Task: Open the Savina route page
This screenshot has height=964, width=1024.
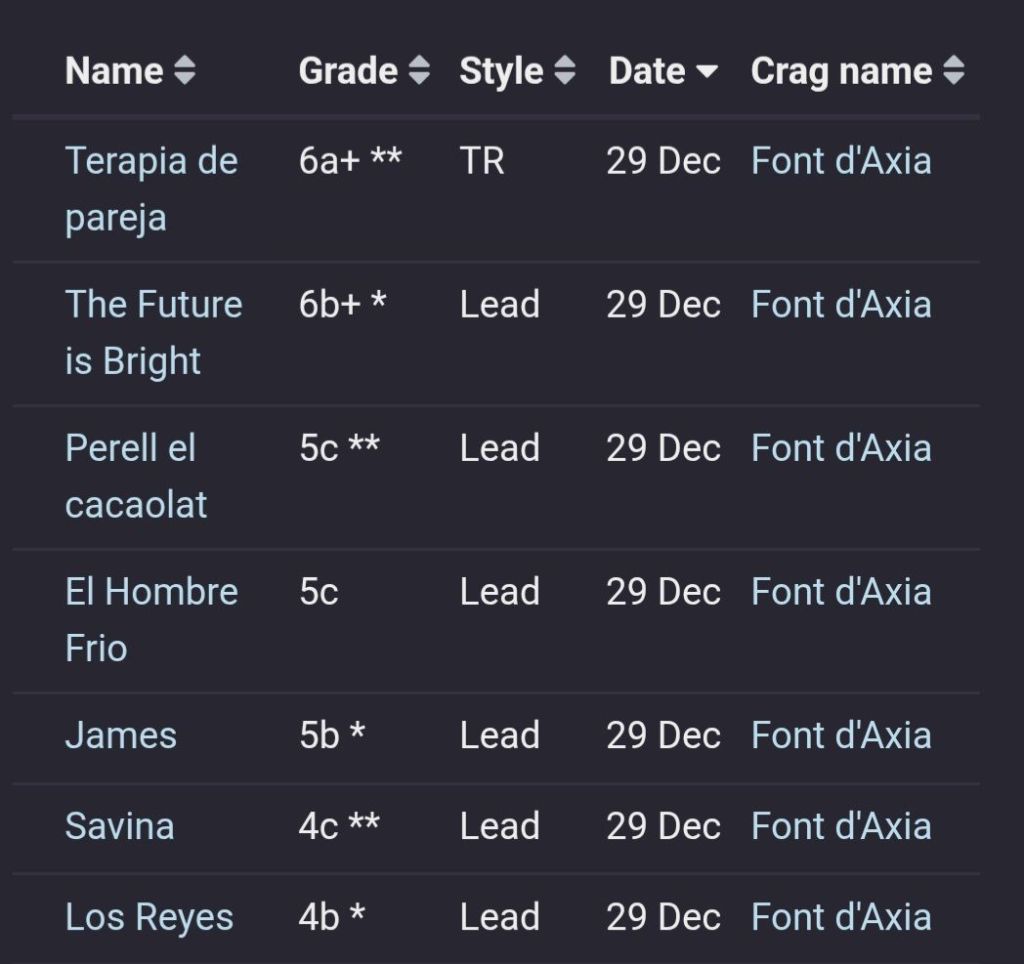Action: pyautogui.click(x=119, y=827)
